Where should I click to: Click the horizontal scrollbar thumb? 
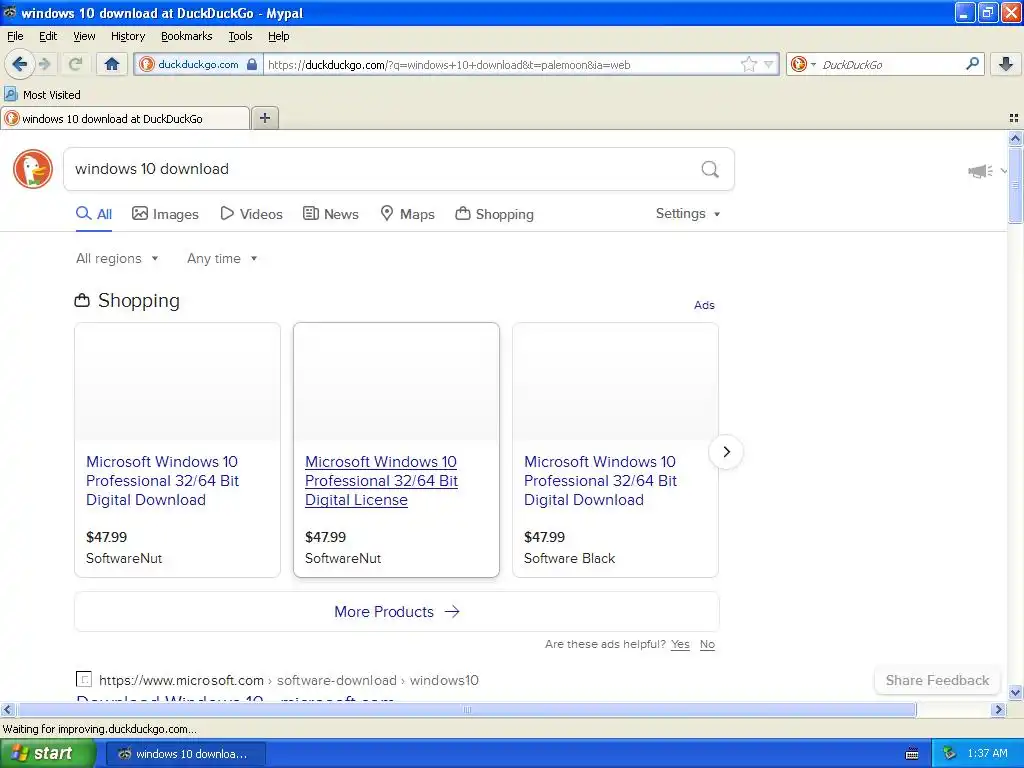(467, 709)
